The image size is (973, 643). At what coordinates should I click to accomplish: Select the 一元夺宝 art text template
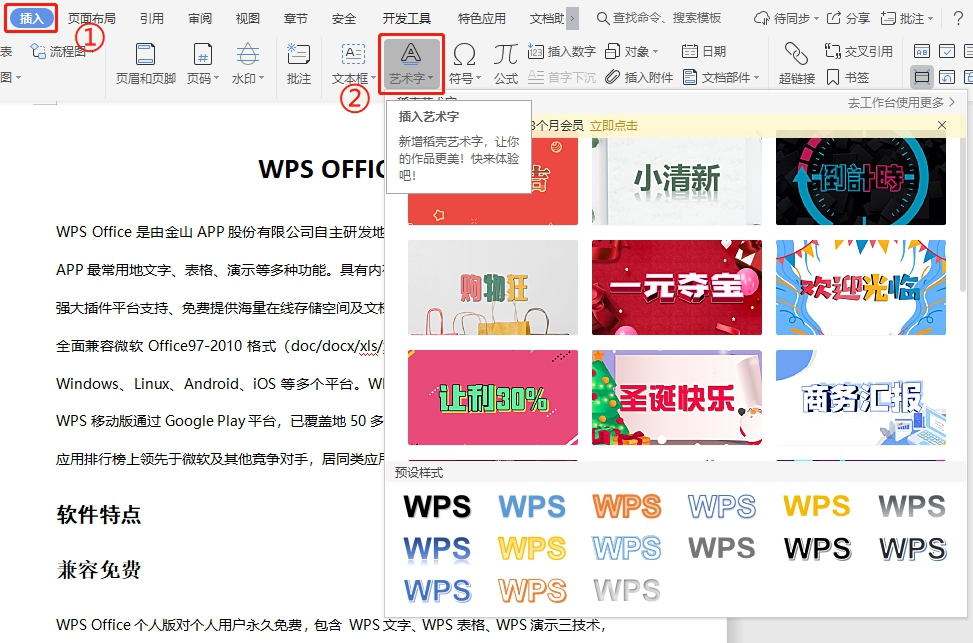676,287
